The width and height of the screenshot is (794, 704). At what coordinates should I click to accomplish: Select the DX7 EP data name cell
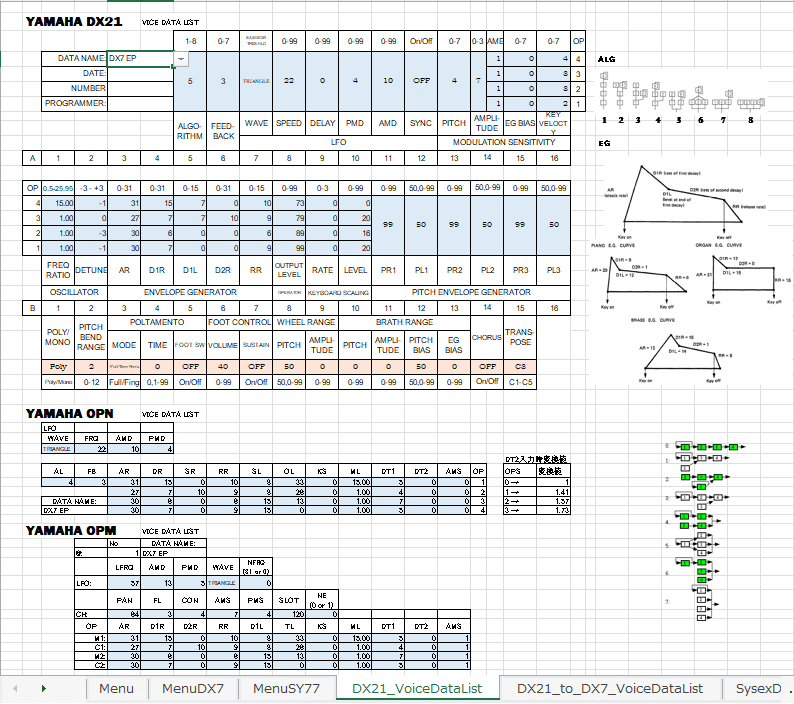click(x=140, y=59)
